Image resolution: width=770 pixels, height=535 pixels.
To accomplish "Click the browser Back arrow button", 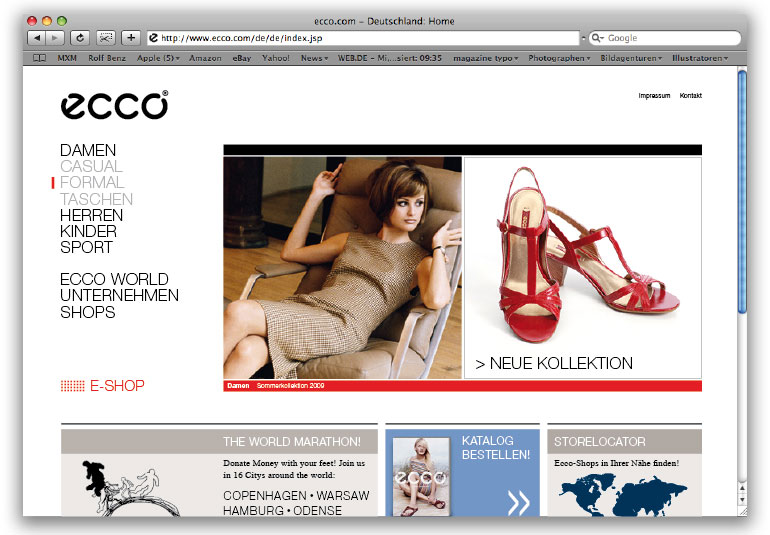I will 36,38.
